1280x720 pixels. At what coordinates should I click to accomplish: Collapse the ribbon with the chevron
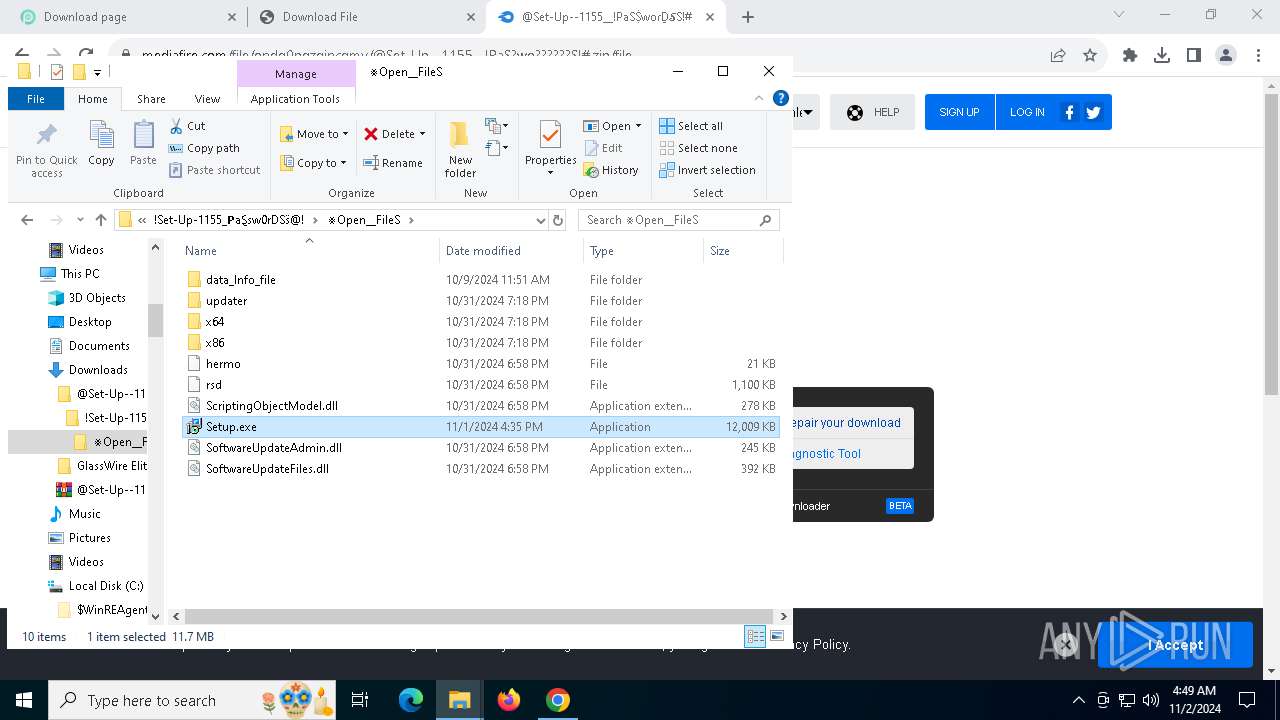pyautogui.click(x=759, y=98)
